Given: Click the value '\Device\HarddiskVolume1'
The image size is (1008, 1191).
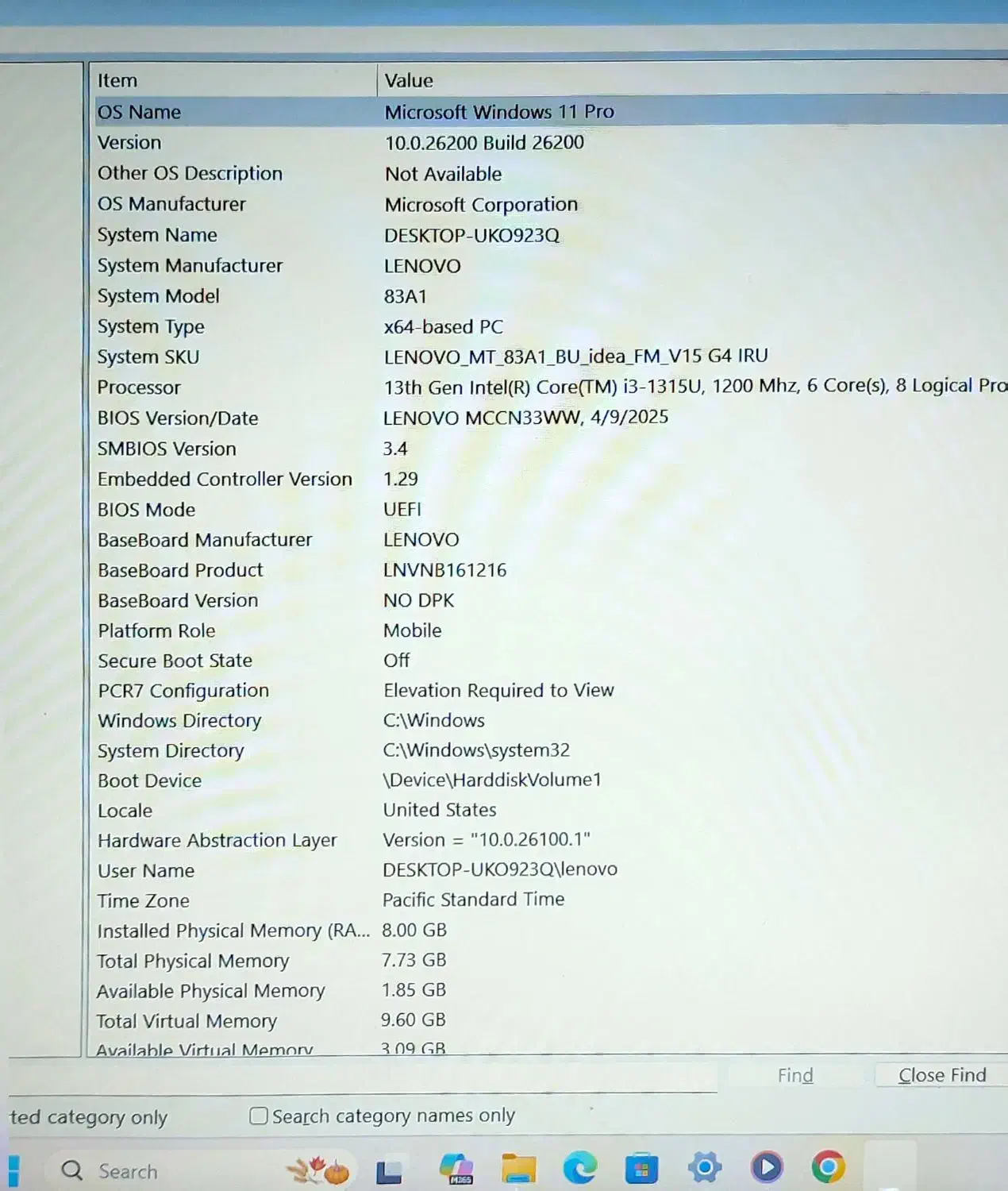Looking at the screenshot, I should pyautogui.click(x=492, y=780).
